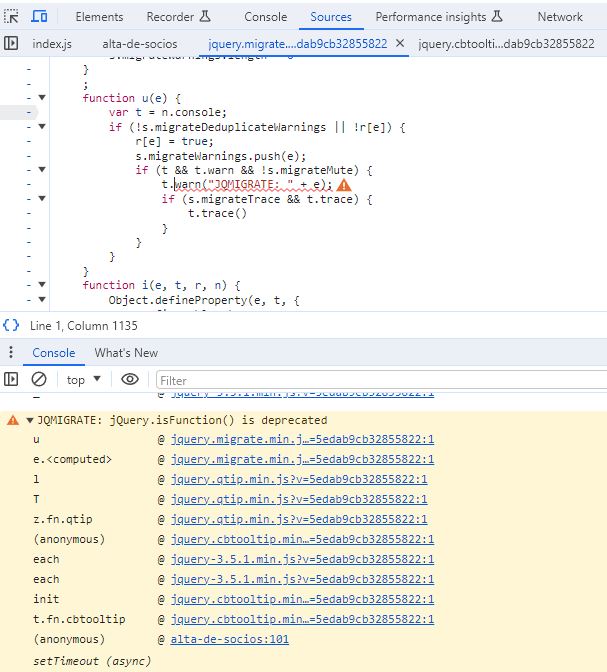The height and width of the screenshot is (672, 607).
Task: Activate the inspect element picker icon
Action: tap(12, 17)
